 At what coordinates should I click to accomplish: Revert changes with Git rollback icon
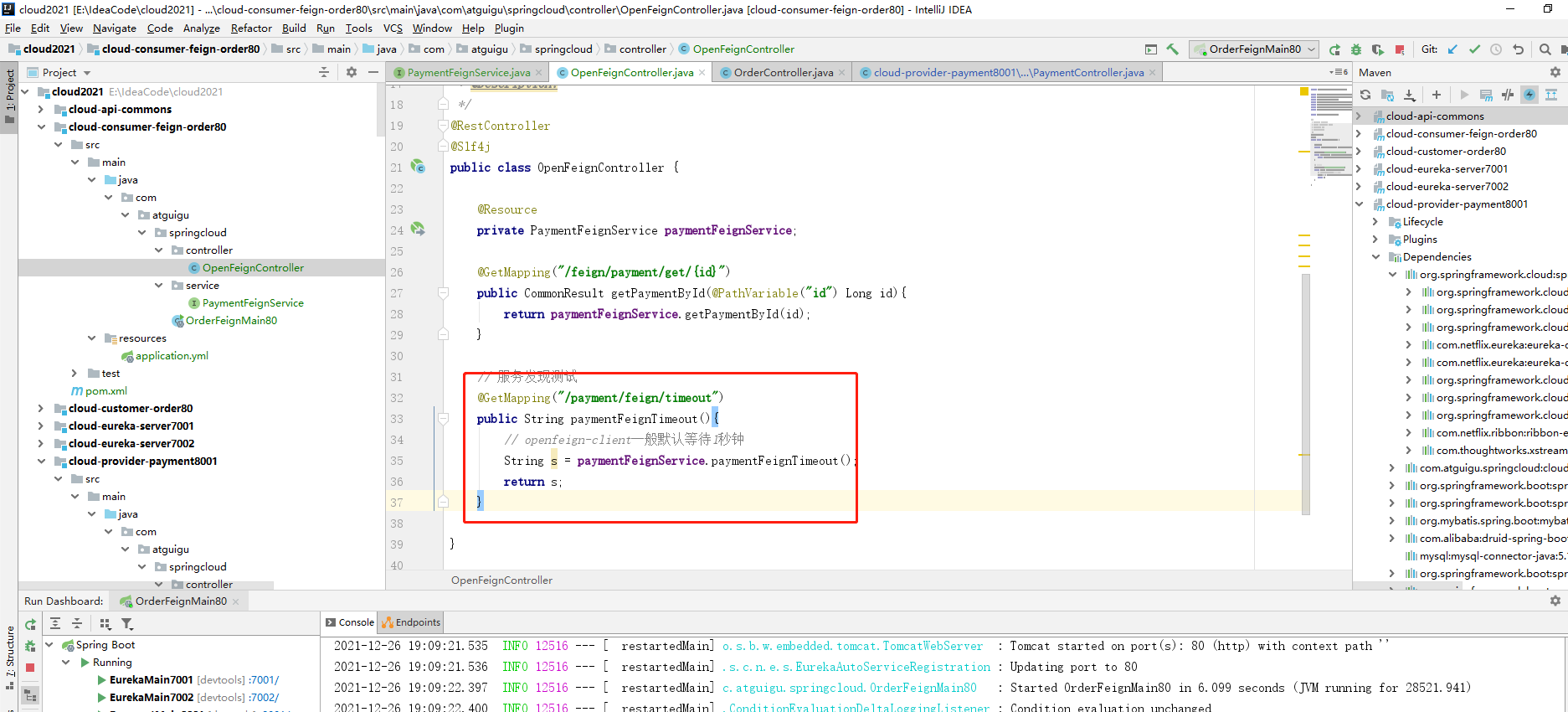1518,49
